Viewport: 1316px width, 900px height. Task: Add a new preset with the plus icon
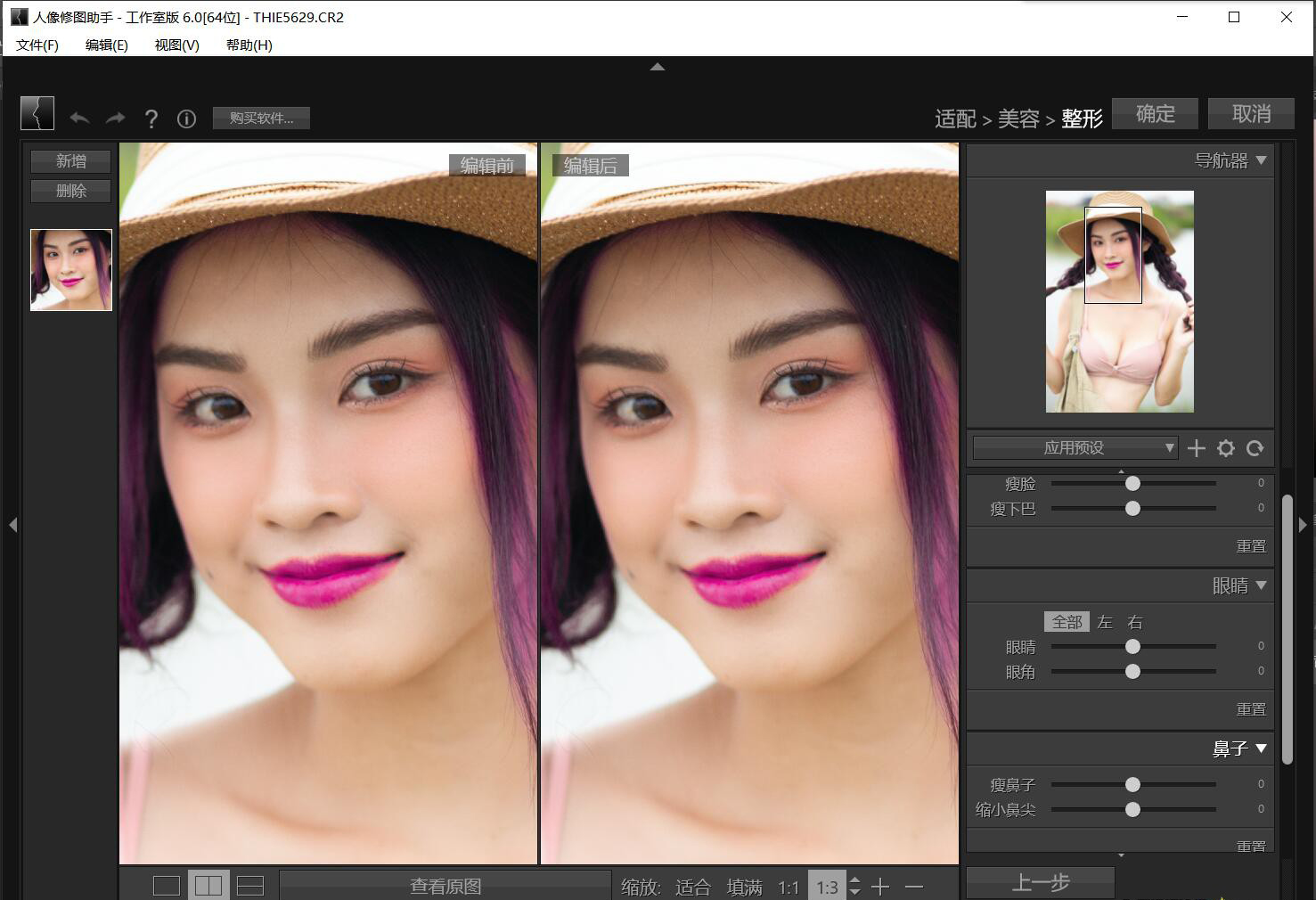pyautogui.click(x=1197, y=448)
